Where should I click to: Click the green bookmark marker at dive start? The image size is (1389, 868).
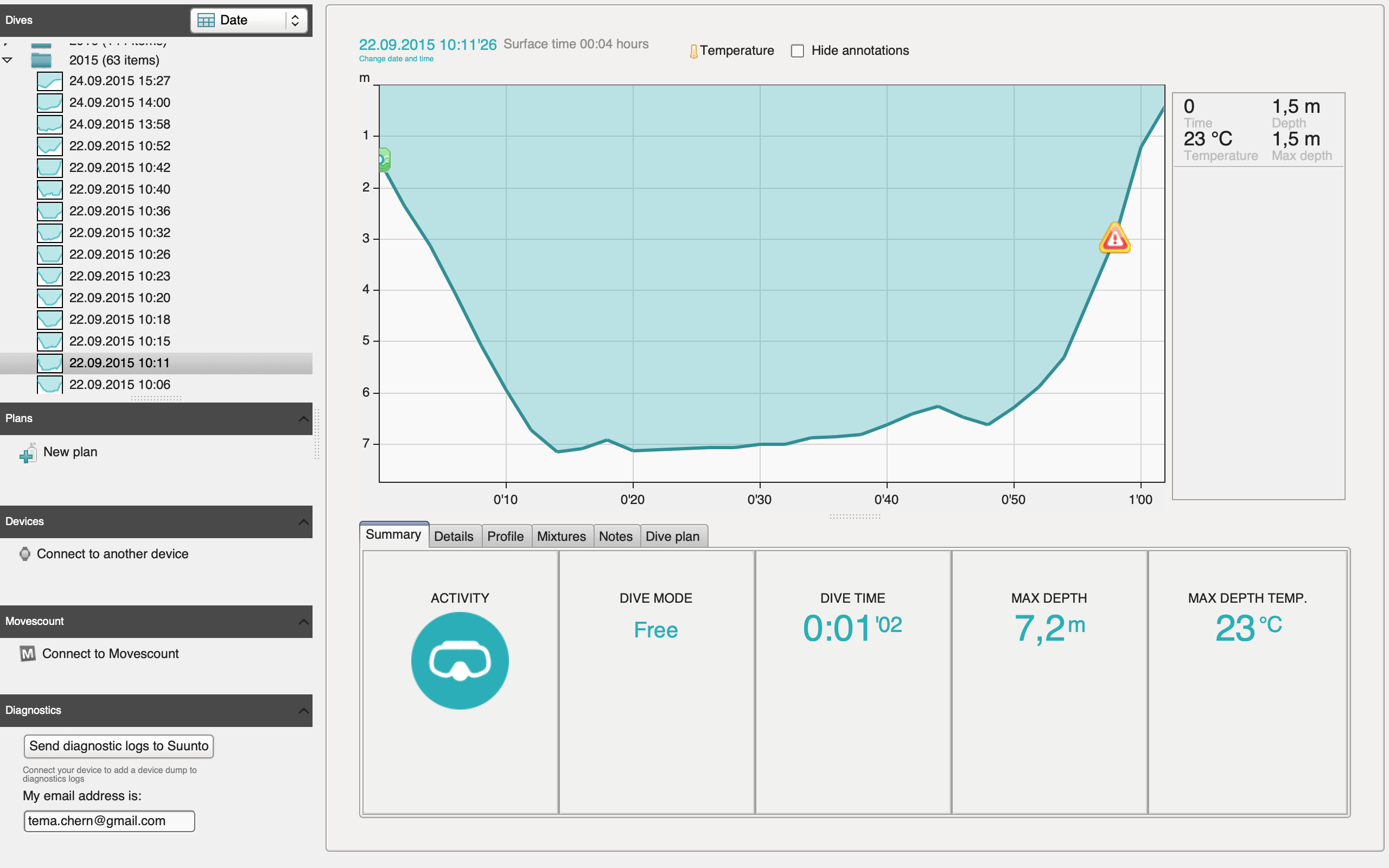point(384,159)
